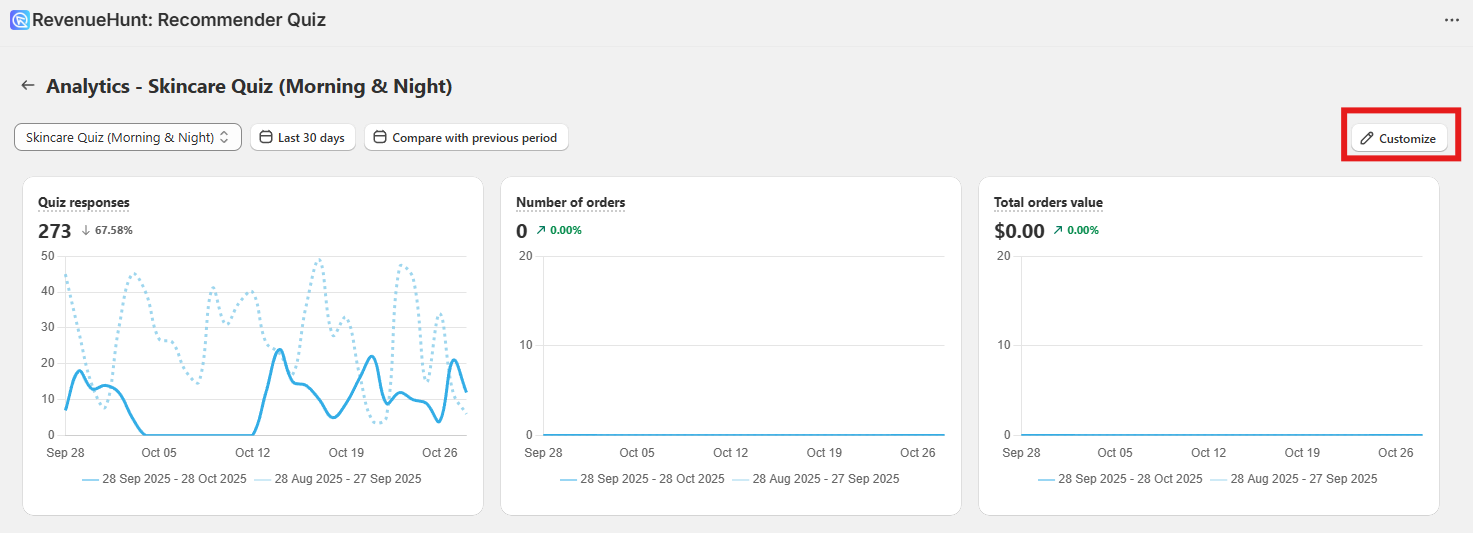1473x533 pixels.
Task: Click the $0.00 total orders value
Action: [1019, 231]
